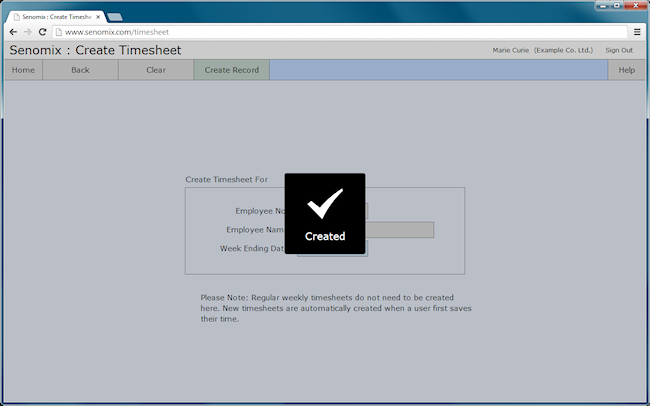650x406 pixels.
Task: Close the Senomix Create Timesheet tab
Action: pyautogui.click(x=98, y=17)
